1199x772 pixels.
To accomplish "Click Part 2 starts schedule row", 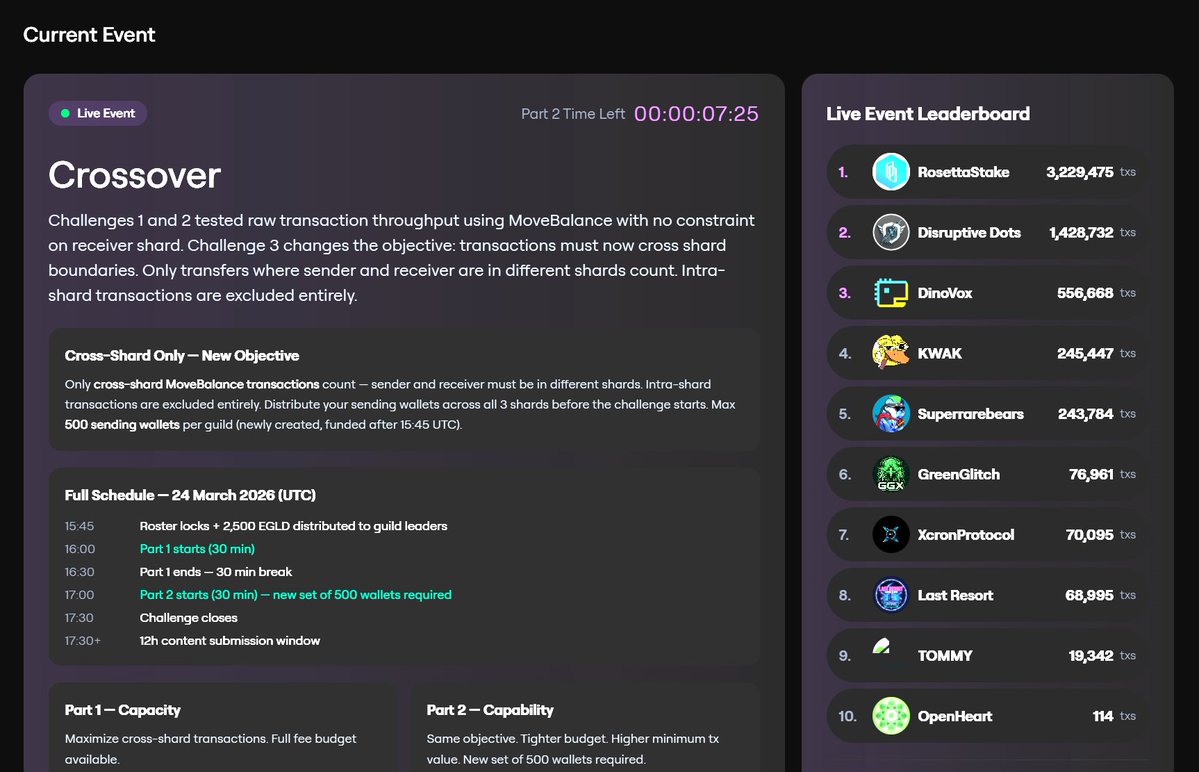I will [295, 595].
